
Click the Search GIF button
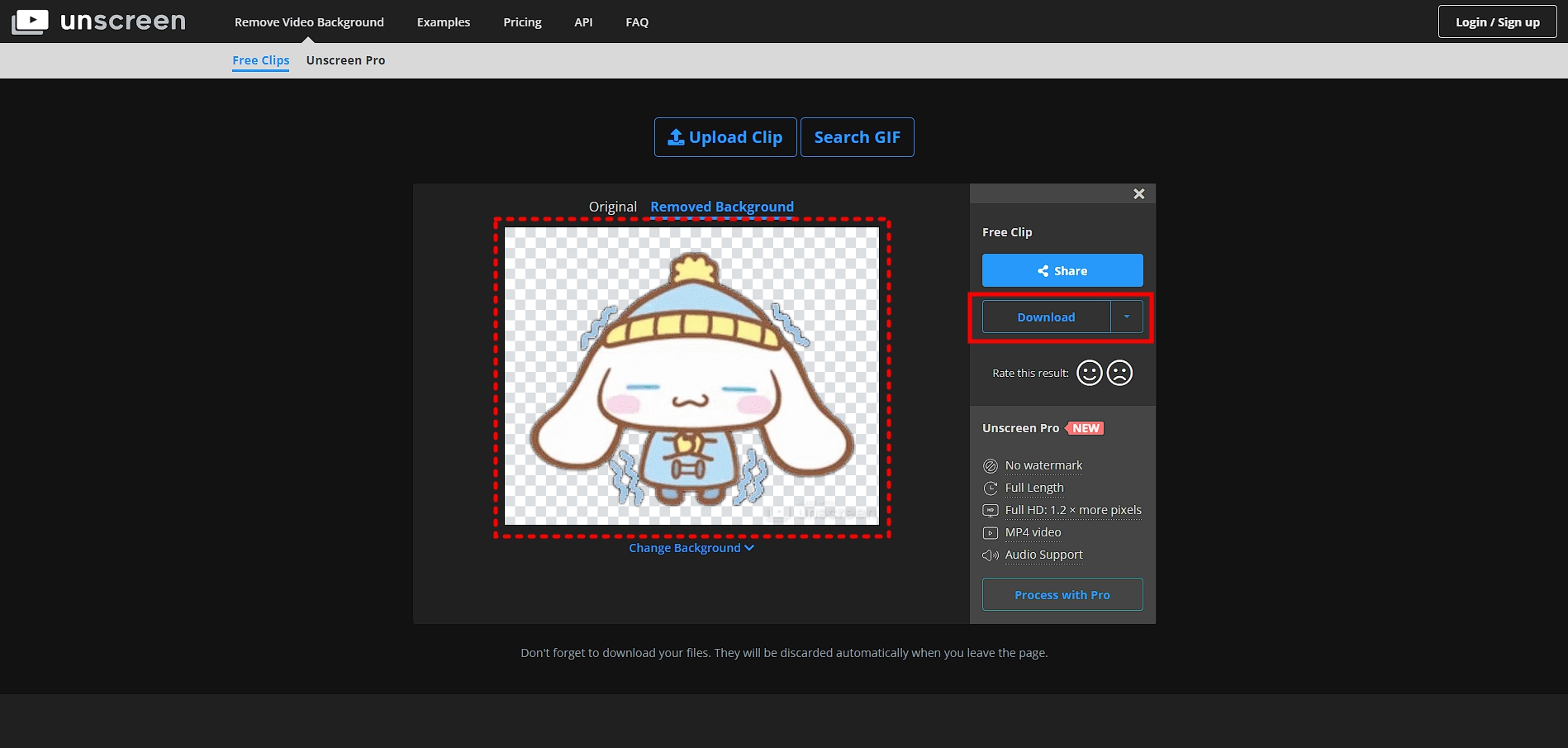click(858, 137)
